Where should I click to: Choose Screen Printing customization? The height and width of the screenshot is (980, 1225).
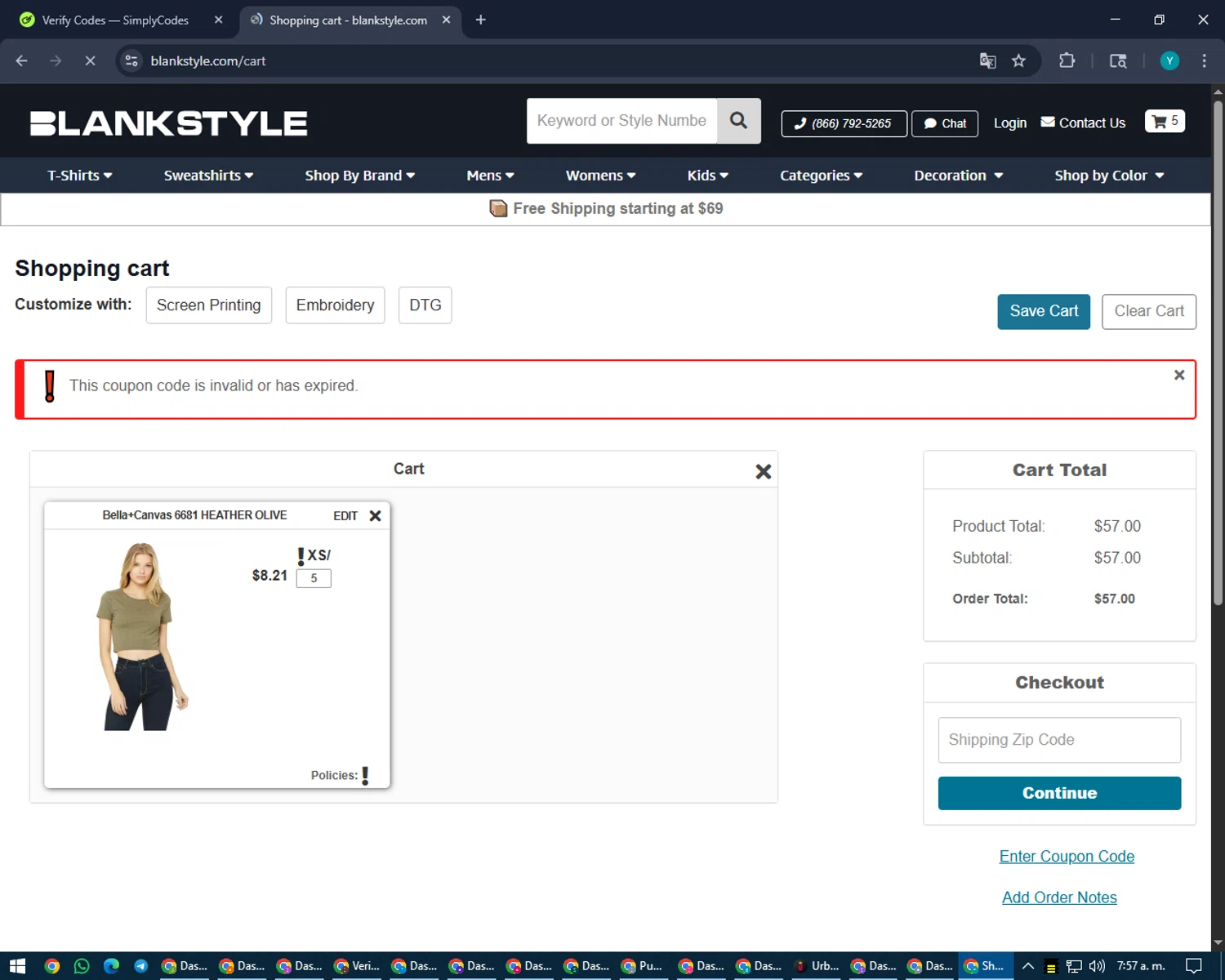tap(209, 305)
